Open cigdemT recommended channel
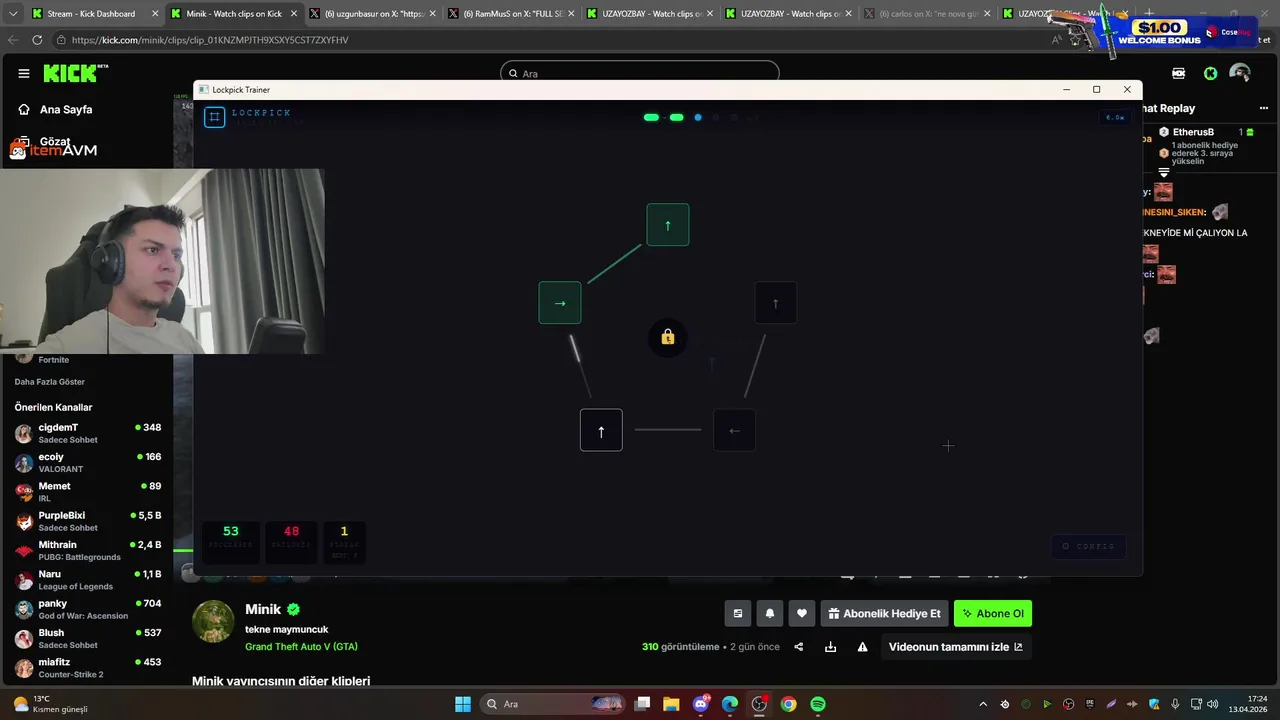 tap(88, 433)
